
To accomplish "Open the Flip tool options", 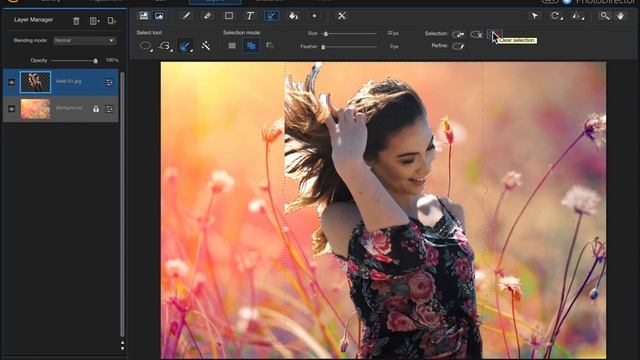I will (x=577, y=16).
